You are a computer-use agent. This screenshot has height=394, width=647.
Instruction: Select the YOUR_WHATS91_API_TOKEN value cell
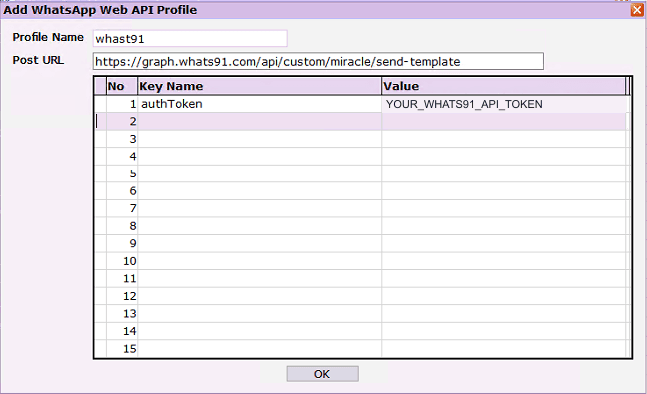[504, 104]
